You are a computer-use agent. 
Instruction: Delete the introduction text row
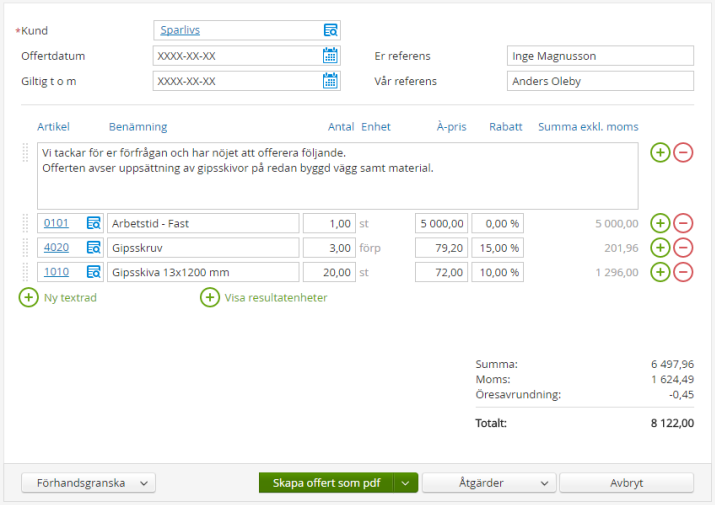pyautogui.click(x=683, y=153)
